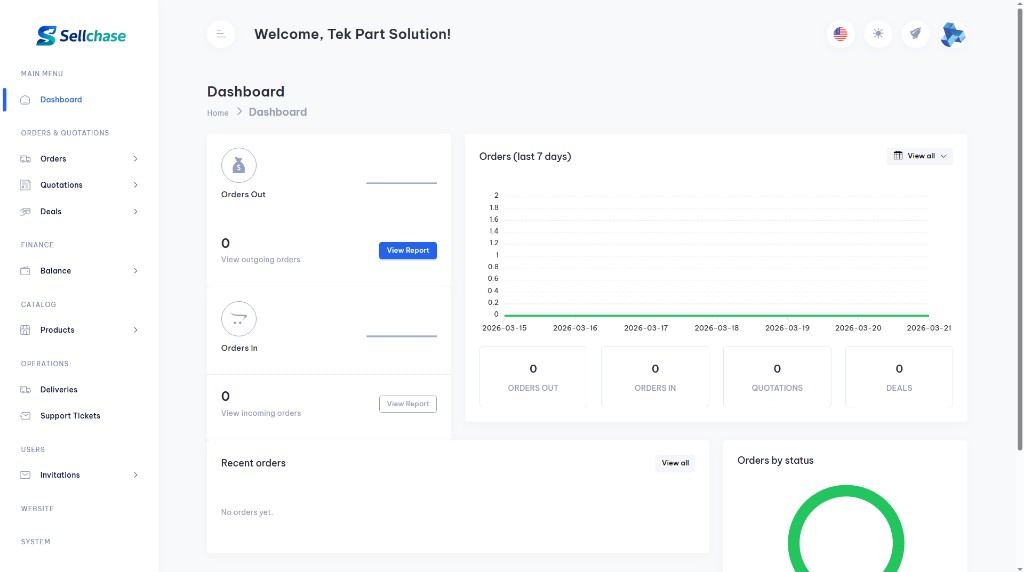Click the Quotations document icon in sidebar
Viewport: 1024px width, 572px height.
25,185
